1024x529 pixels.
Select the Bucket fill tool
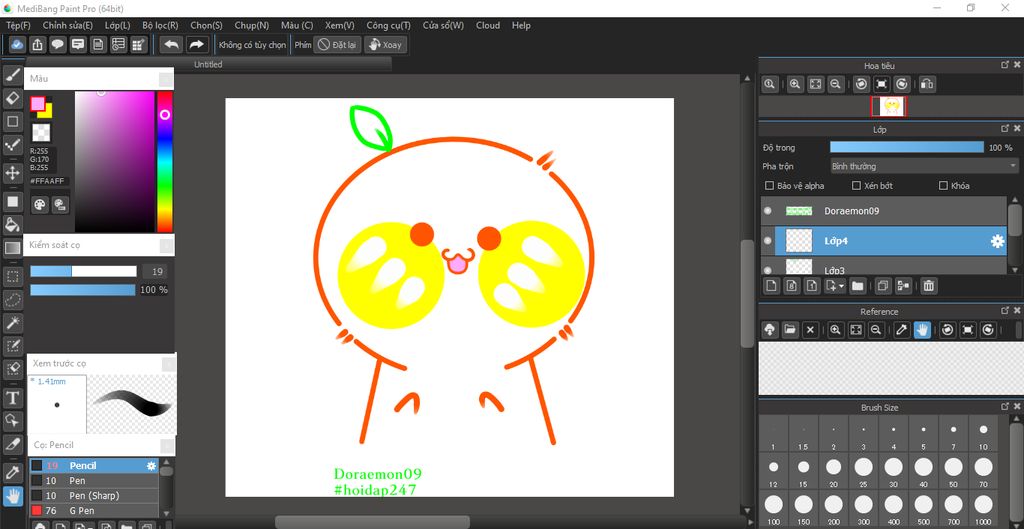point(13,224)
